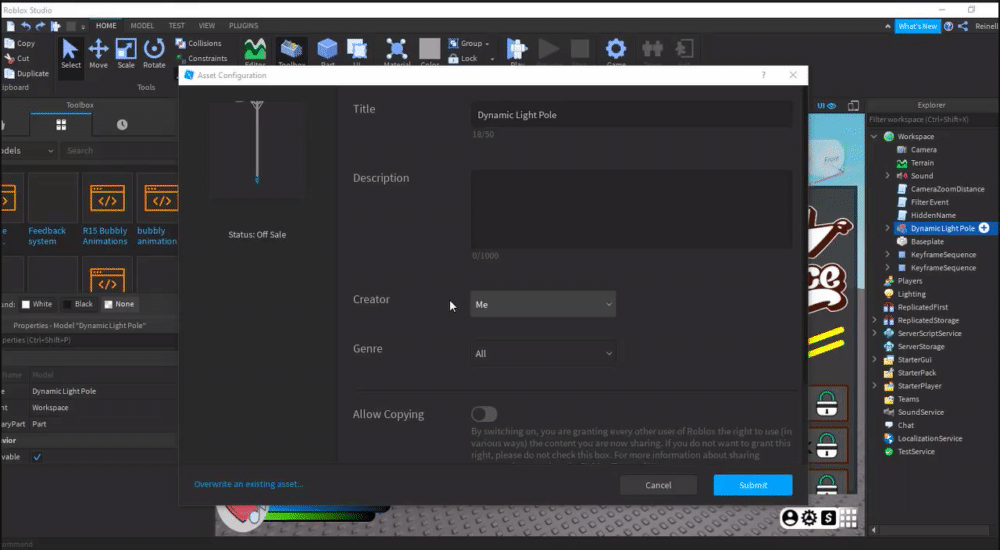Click into the Title input field
This screenshot has width=1000, height=550.
(x=631, y=115)
